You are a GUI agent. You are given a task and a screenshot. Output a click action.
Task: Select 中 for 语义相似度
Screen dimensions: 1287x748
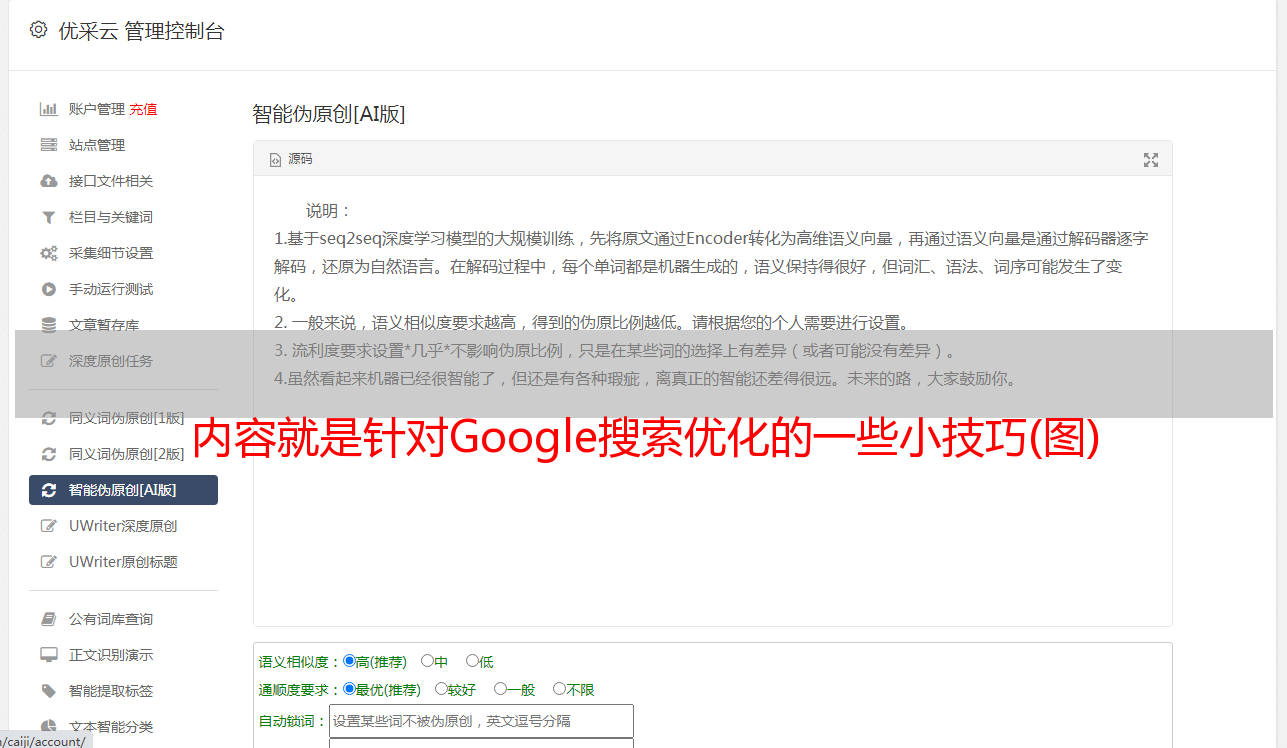click(427, 661)
